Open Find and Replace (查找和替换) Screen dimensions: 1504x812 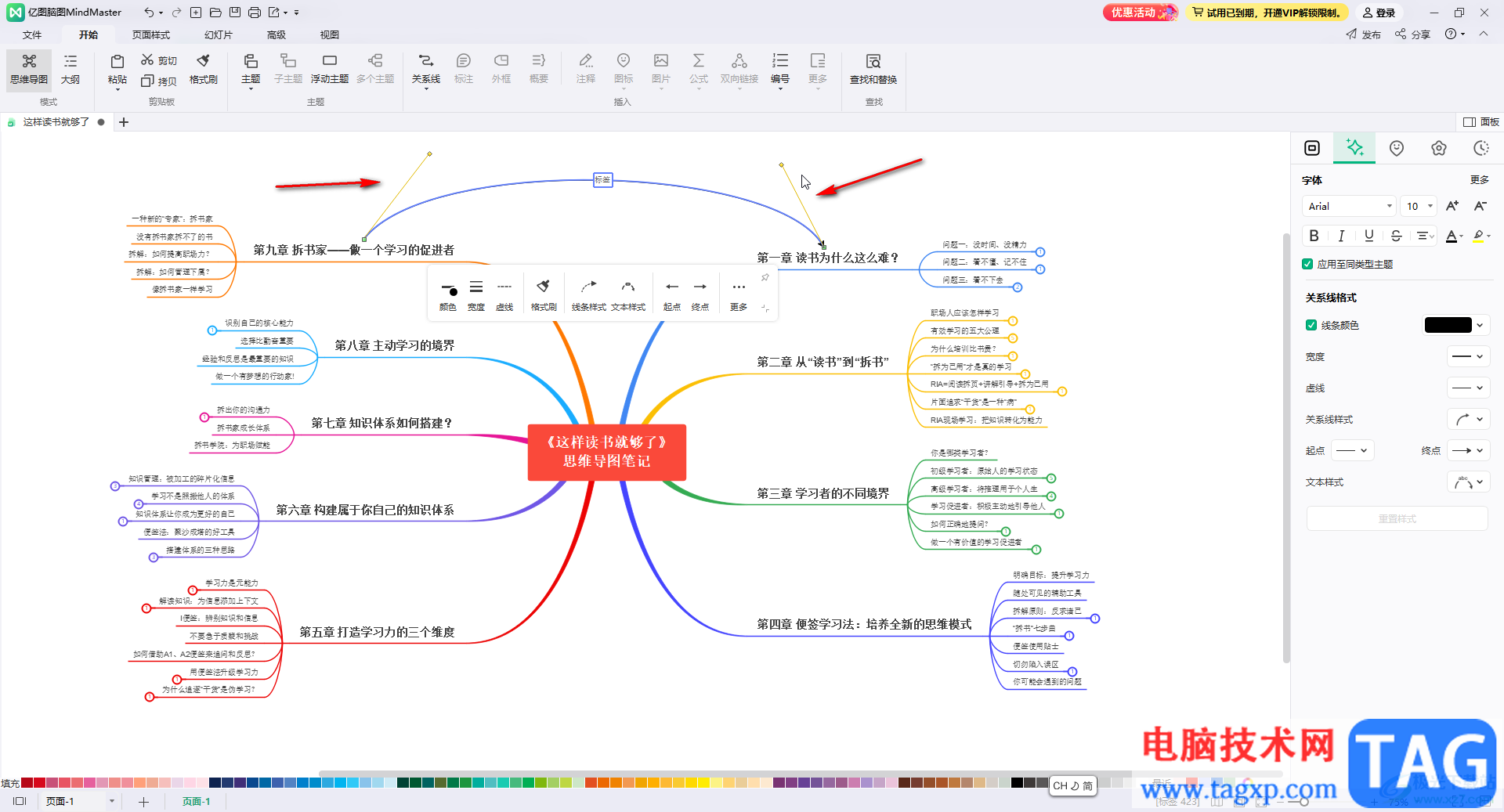(x=873, y=69)
